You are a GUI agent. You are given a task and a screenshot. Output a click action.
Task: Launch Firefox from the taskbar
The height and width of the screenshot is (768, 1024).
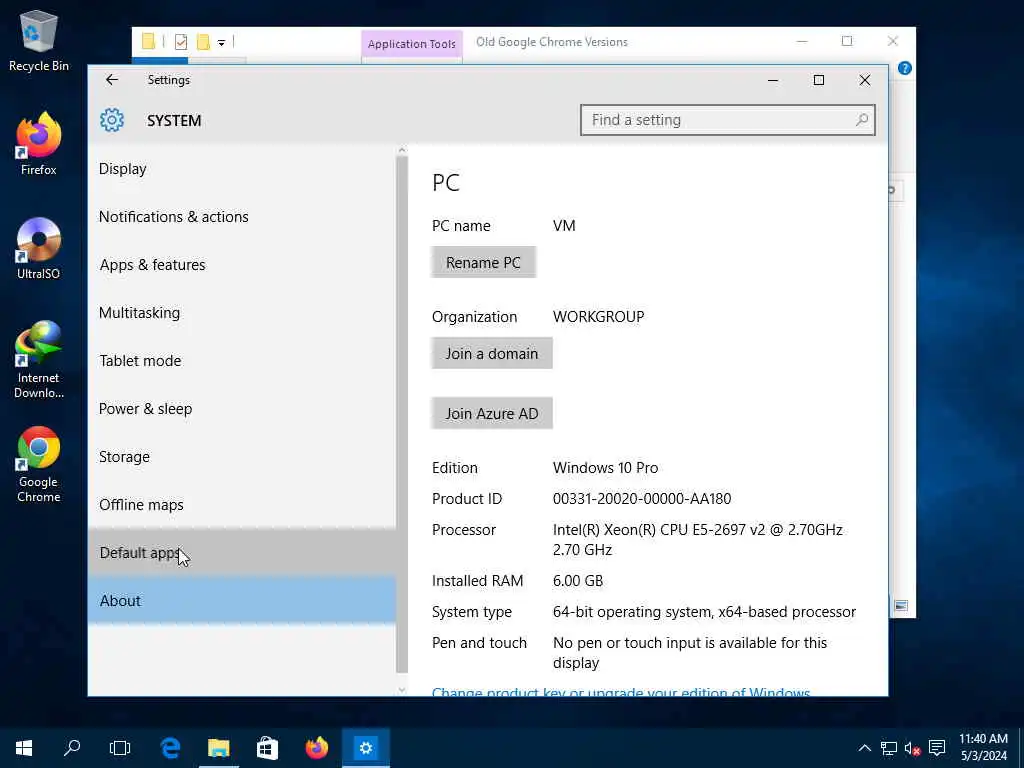317,748
